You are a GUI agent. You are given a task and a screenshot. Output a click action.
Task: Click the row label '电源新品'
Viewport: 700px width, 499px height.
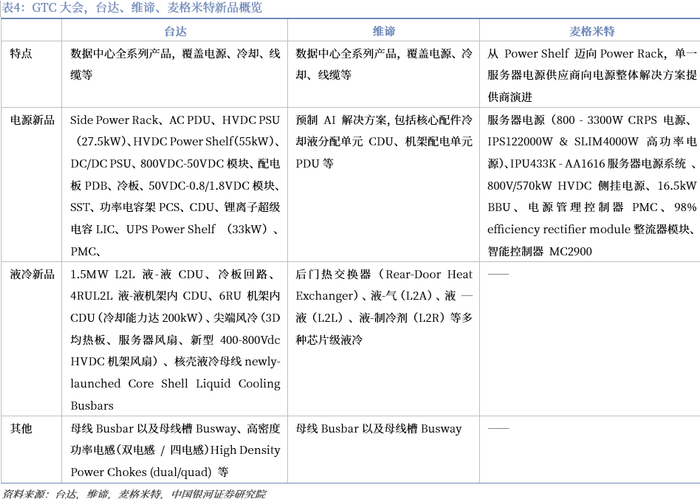point(32,120)
